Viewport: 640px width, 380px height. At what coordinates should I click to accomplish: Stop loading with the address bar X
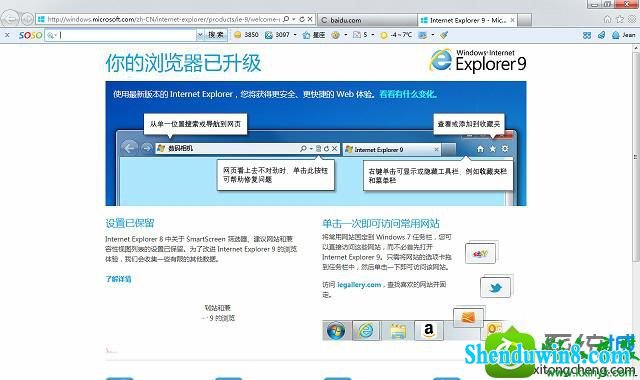[x=310, y=19]
